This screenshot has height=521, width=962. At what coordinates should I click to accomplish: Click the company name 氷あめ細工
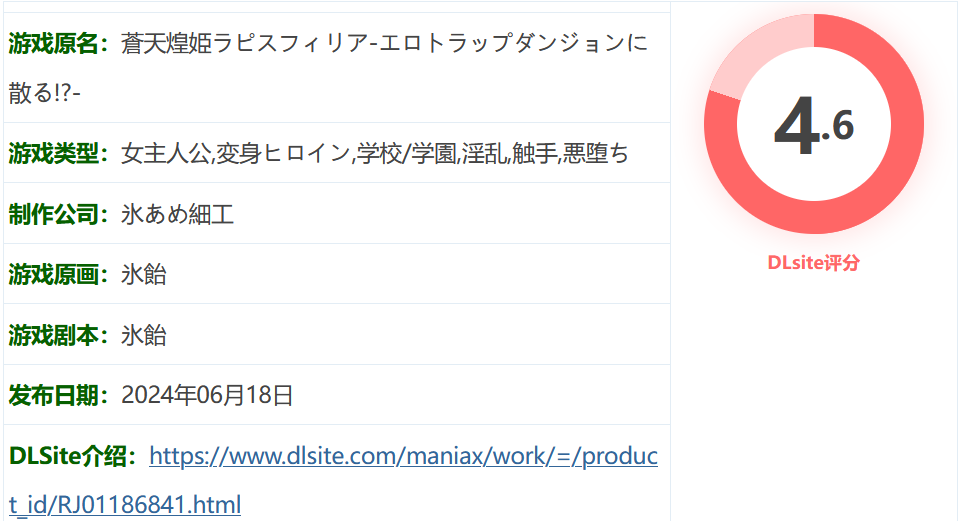coord(177,214)
